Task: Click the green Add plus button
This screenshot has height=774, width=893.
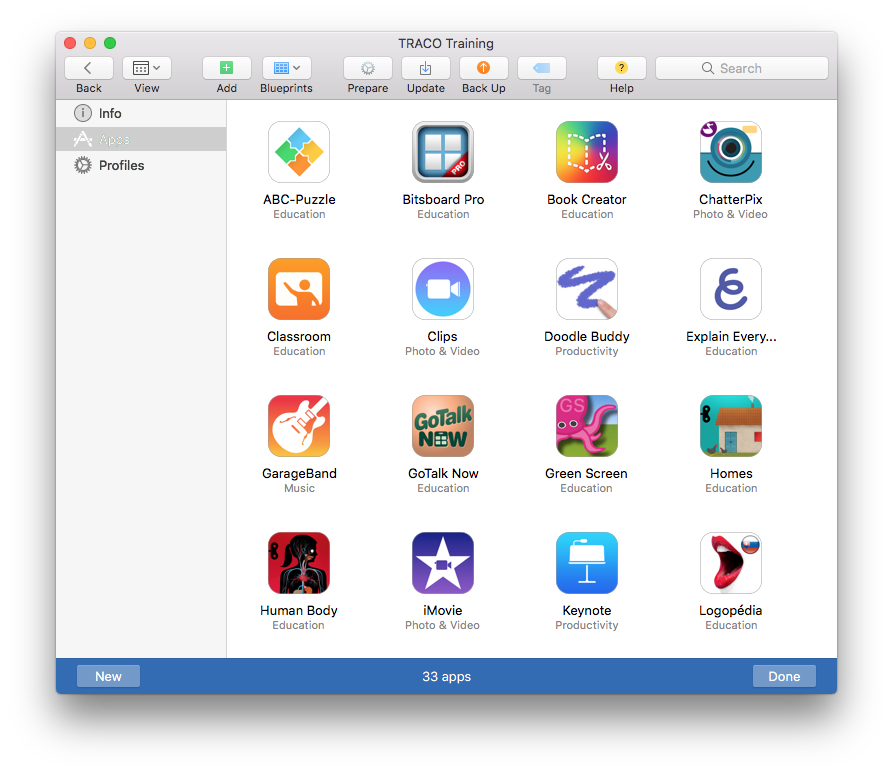Action: pos(227,68)
